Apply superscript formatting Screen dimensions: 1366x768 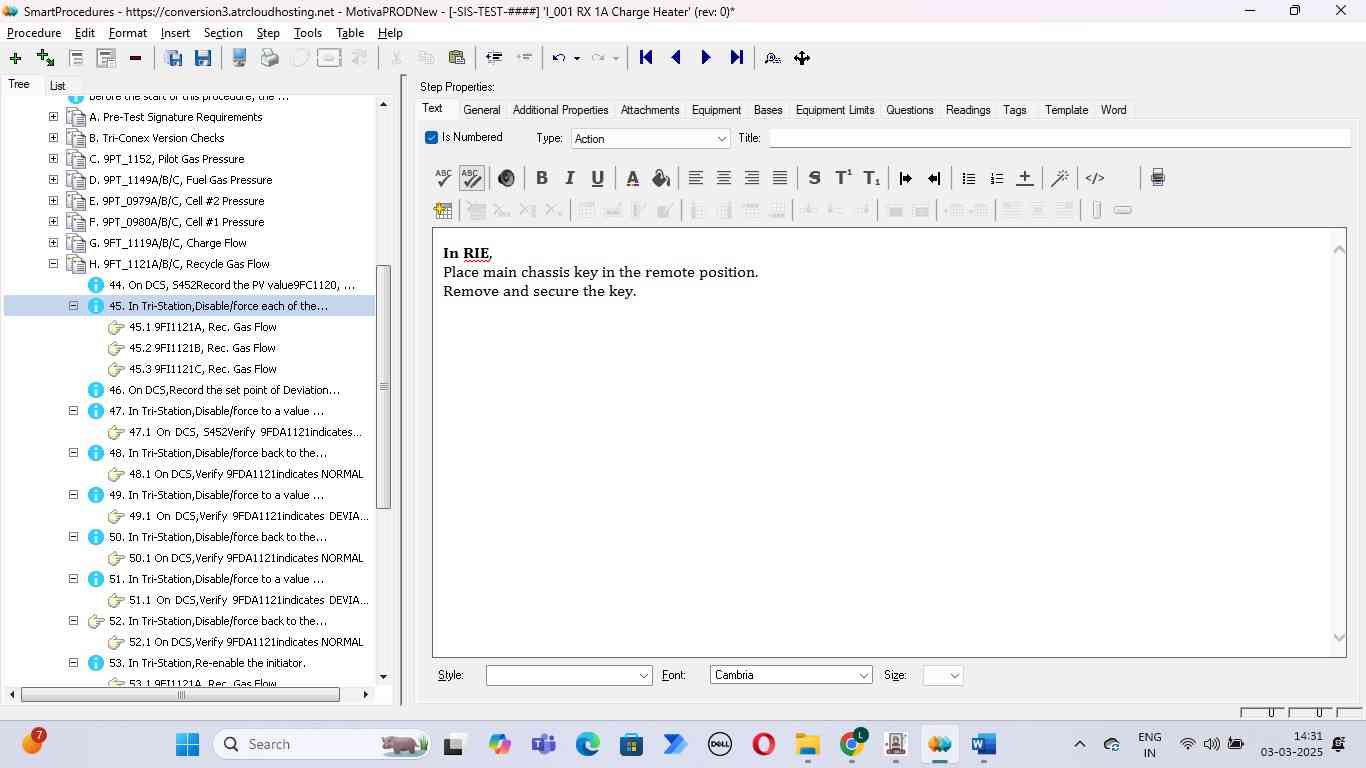(x=843, y=178)
